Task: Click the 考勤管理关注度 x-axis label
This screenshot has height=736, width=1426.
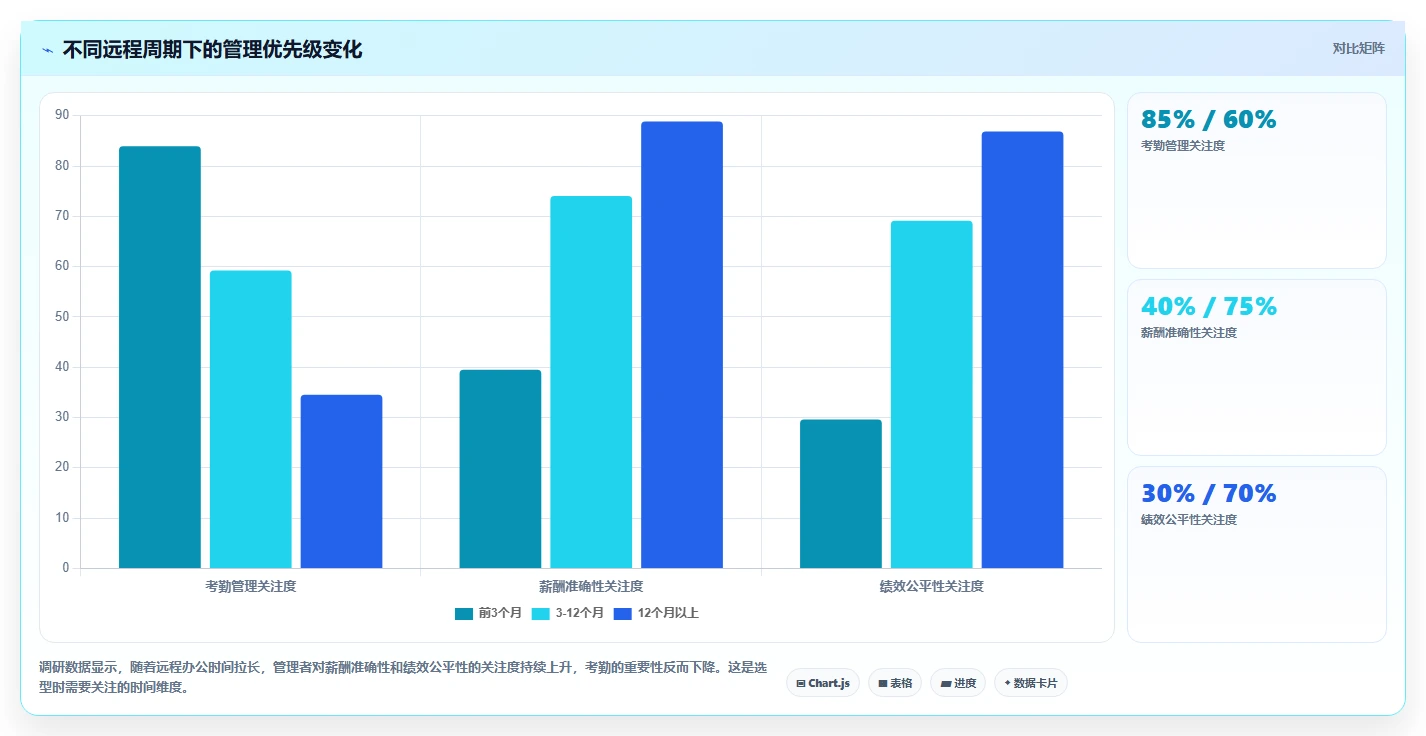Action: point(251,587)
